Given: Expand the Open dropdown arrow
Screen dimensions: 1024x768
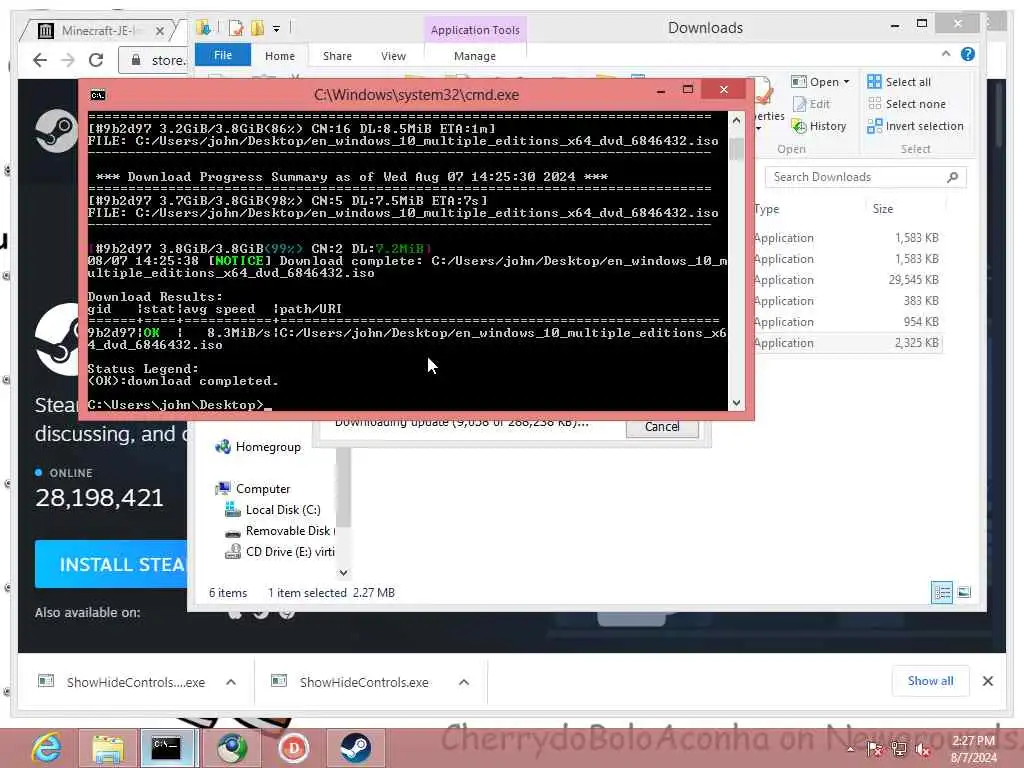Looking at the screenshot, I should click(x=846, y=82).
